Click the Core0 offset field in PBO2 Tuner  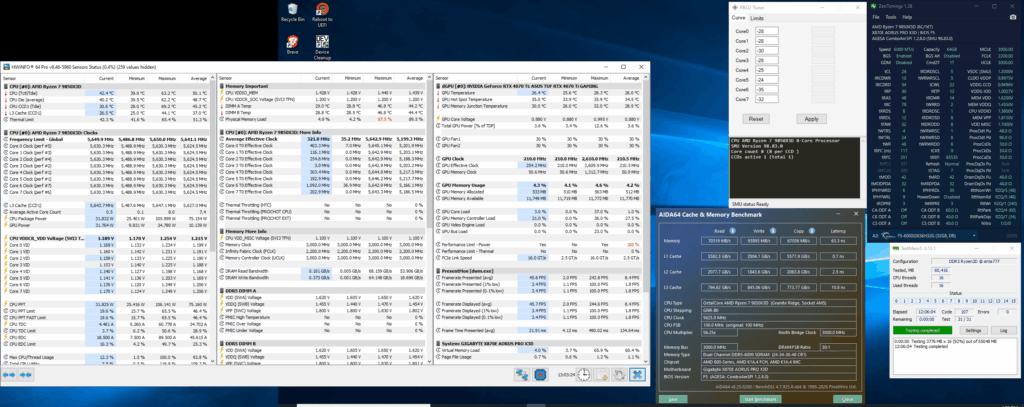click(769, 31)
